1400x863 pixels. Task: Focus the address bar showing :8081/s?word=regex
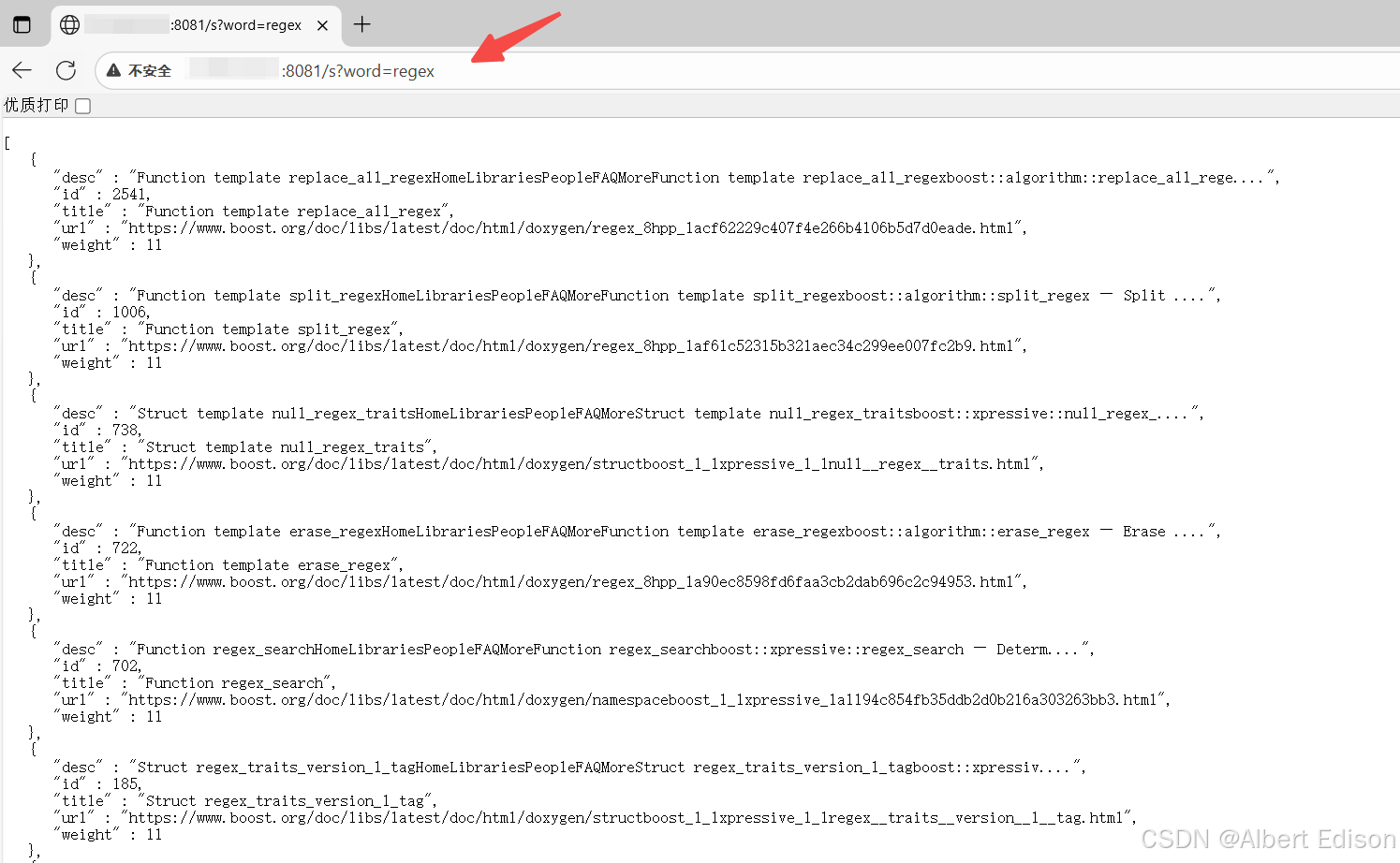coord(747,70)
